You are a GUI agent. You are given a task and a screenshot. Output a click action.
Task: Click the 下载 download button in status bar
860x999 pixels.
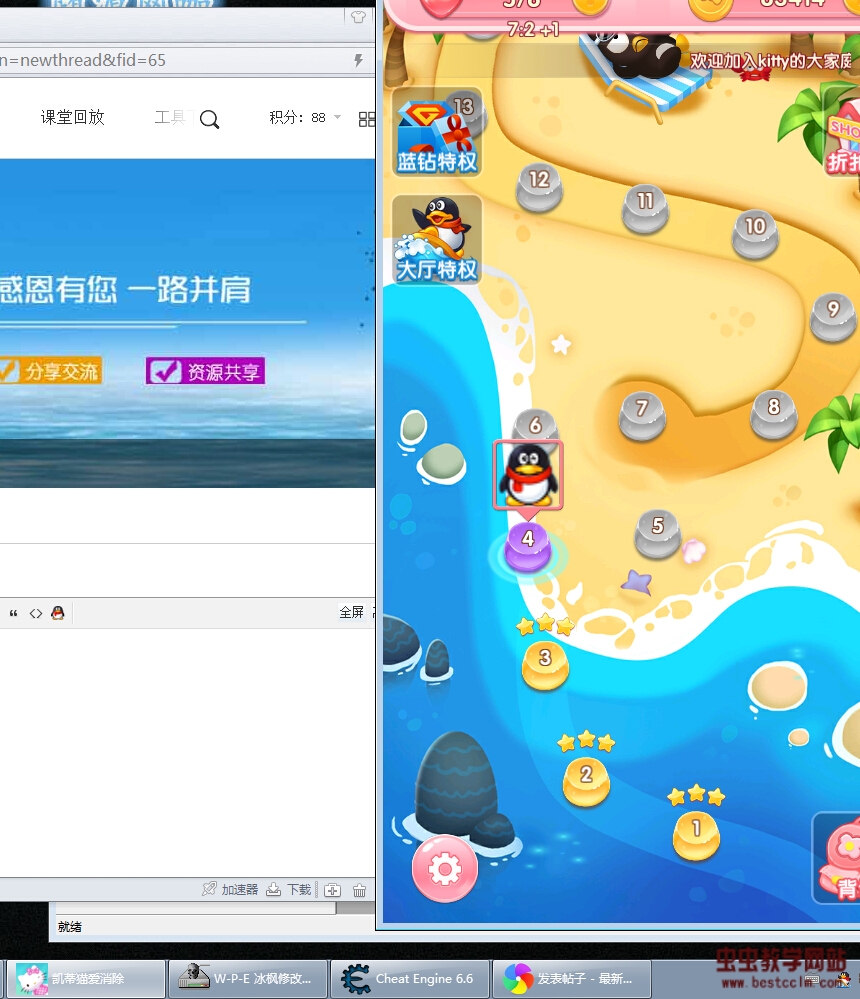click(x=289, y=890)
